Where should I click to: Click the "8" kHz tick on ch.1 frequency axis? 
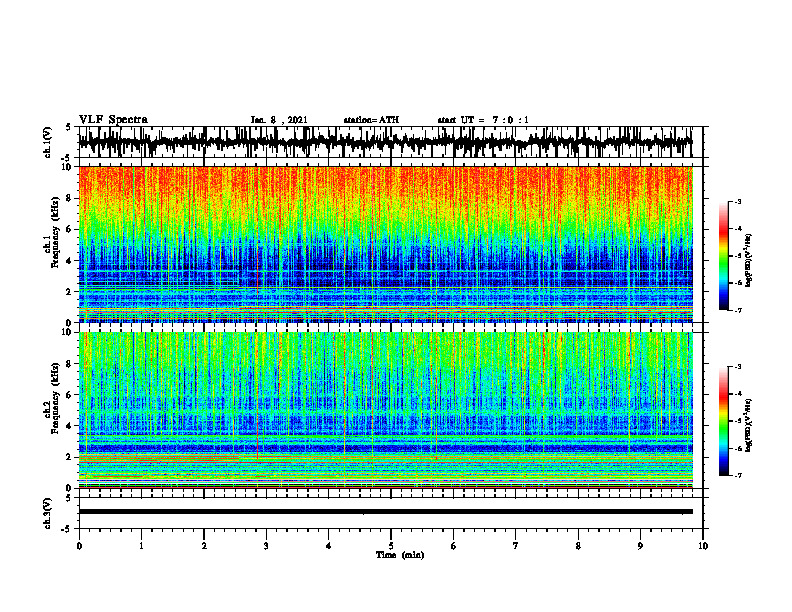[x=69, y=198]
